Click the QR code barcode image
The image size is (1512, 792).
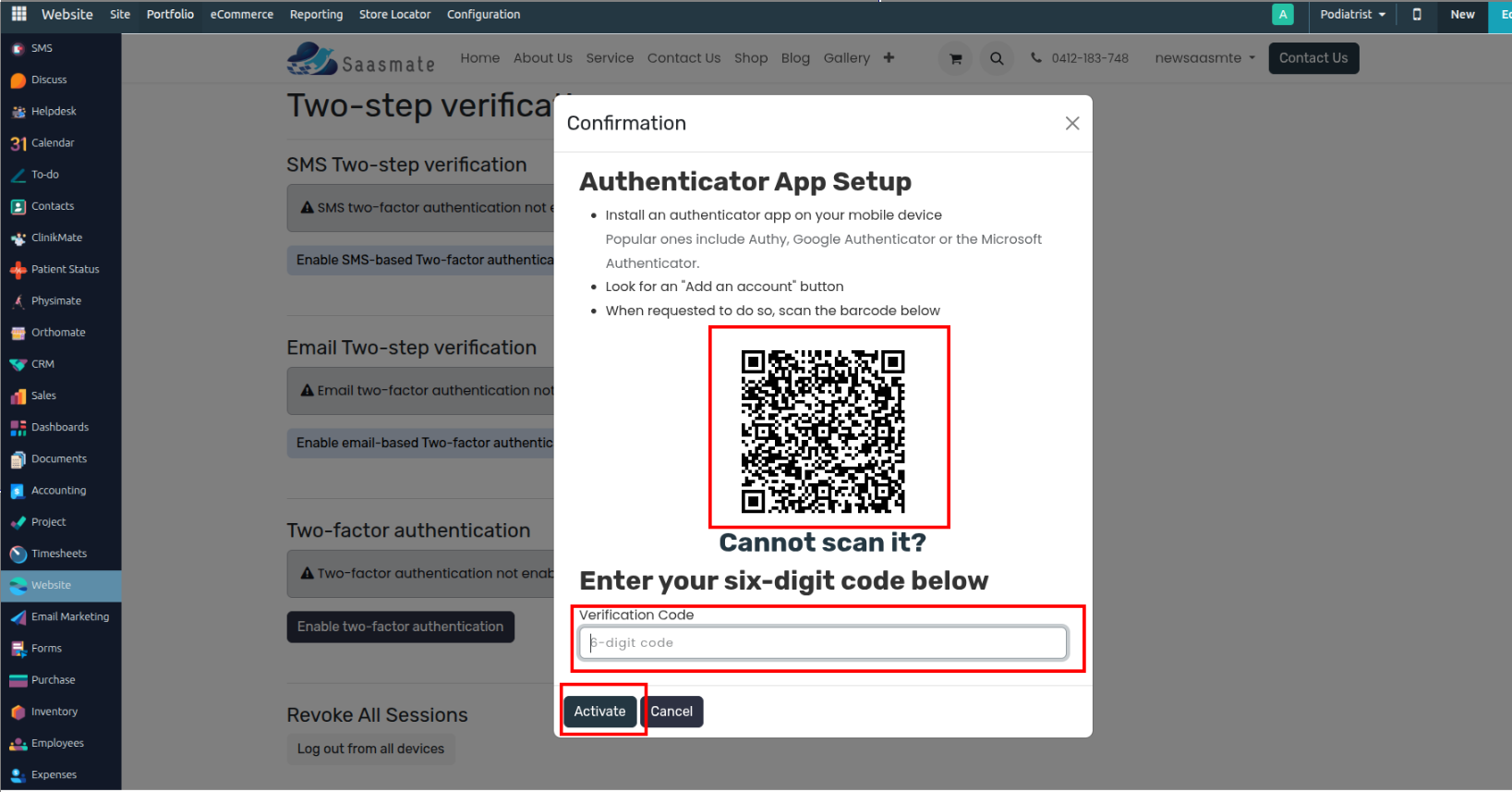(822, 431)
